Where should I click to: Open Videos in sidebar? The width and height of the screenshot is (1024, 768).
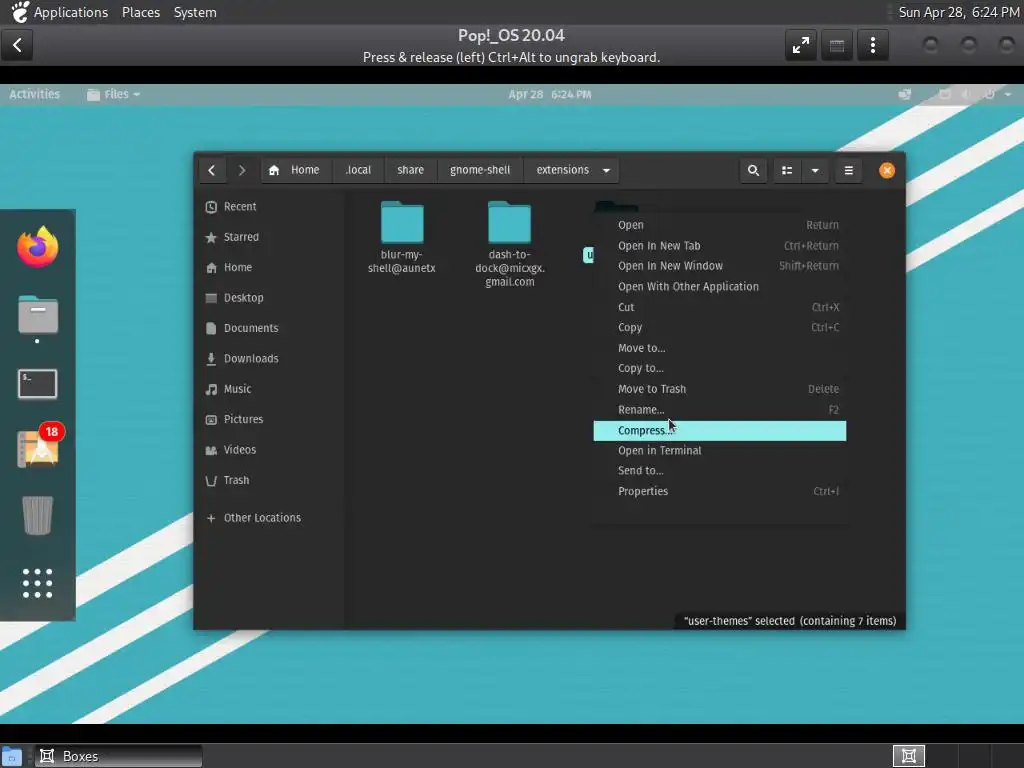(269, 450)
